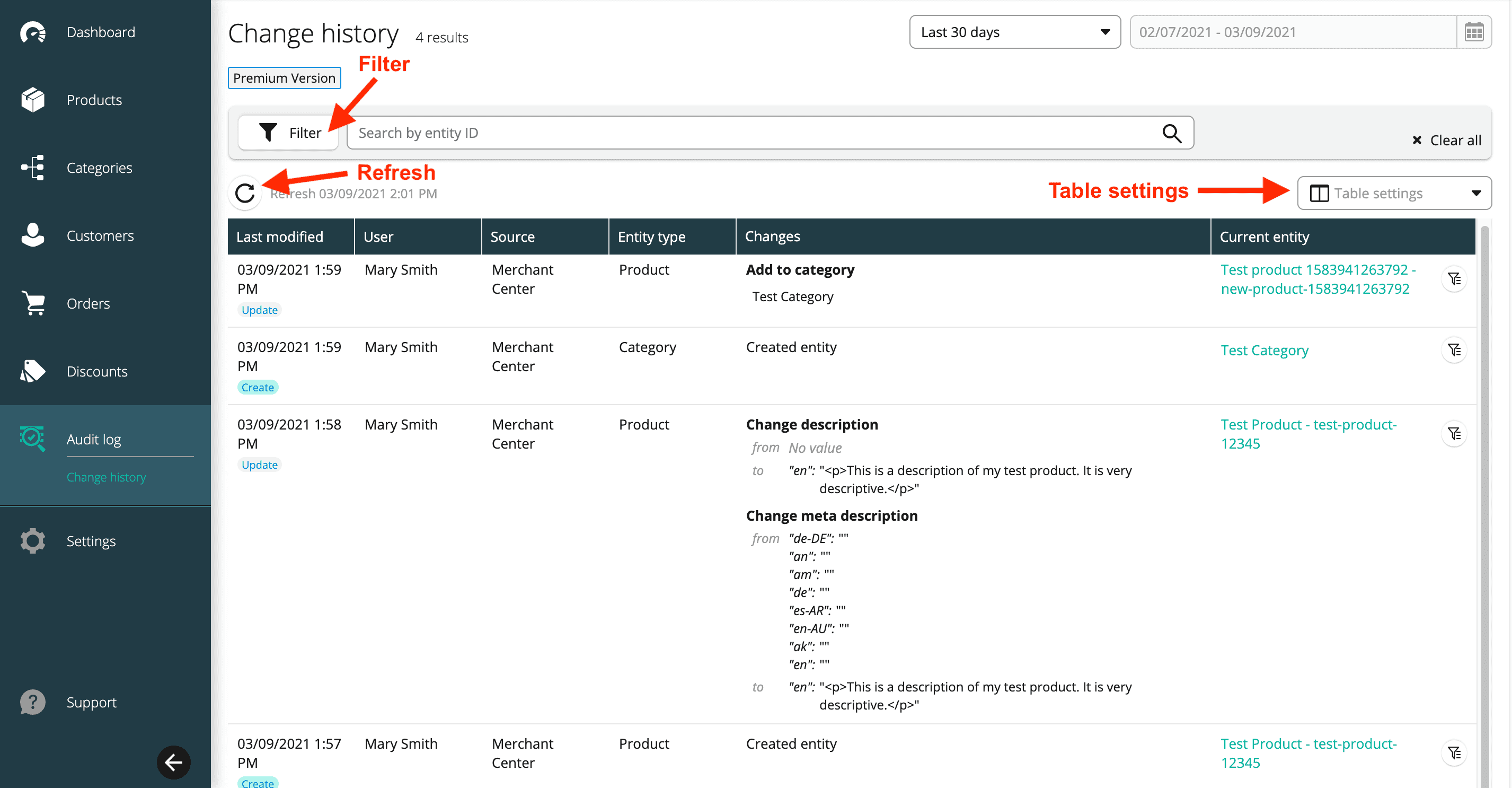The image size is (1512, 788).
Task: Click the Refresh circular arrow icon
Action: 245,193
